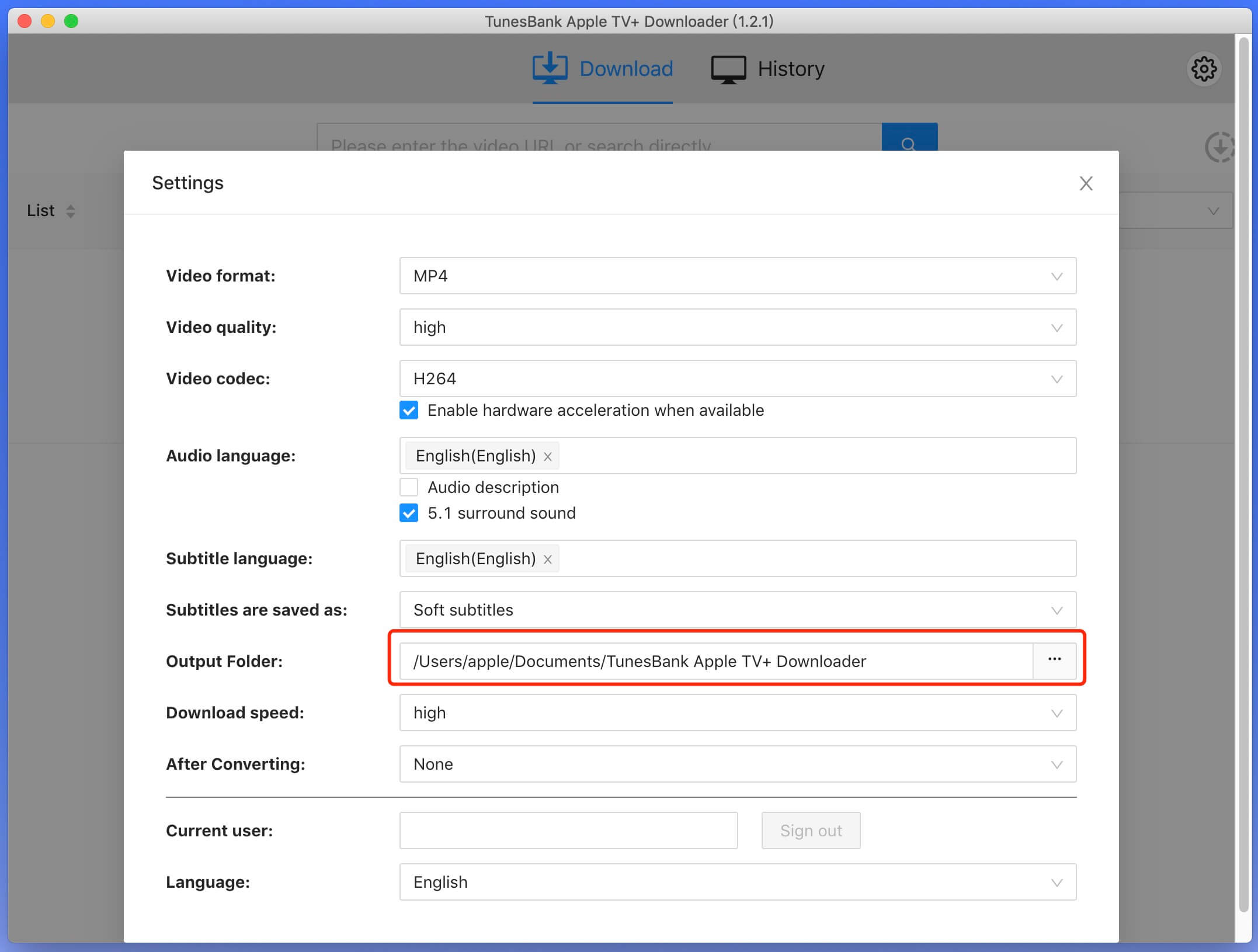Click the Settings dialog title
The height and width of the screenshot is (952, 1258).
[x=187, y=183]
